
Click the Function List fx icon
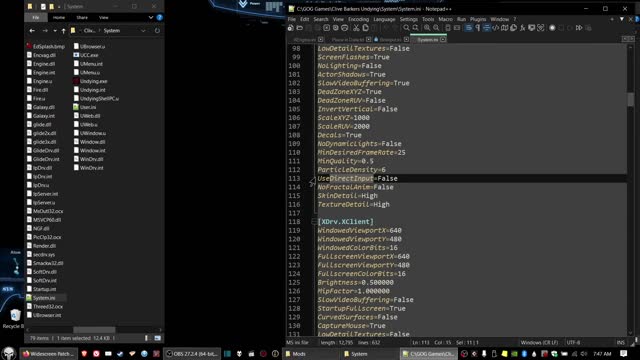tap(522, 28)
